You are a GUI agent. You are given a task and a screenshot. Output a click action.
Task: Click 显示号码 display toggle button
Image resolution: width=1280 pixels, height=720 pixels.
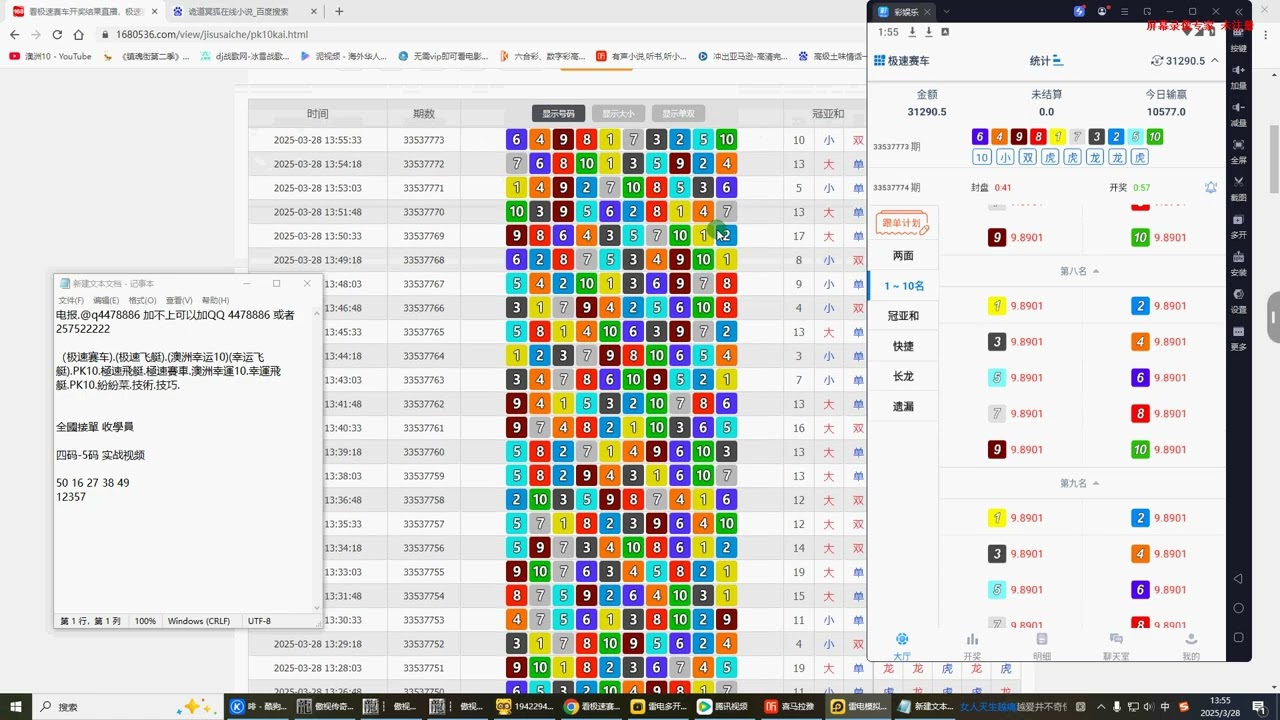click(x=559, y=114)
